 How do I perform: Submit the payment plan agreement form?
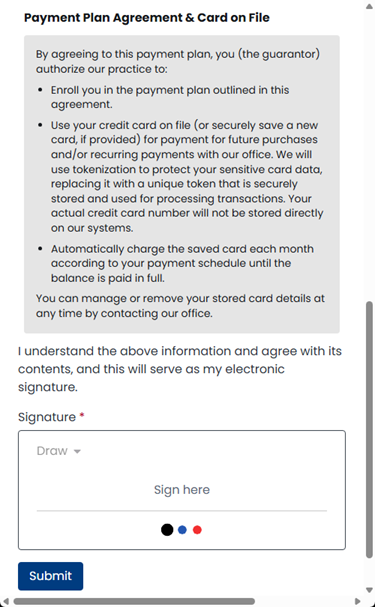tap(50, 576)
